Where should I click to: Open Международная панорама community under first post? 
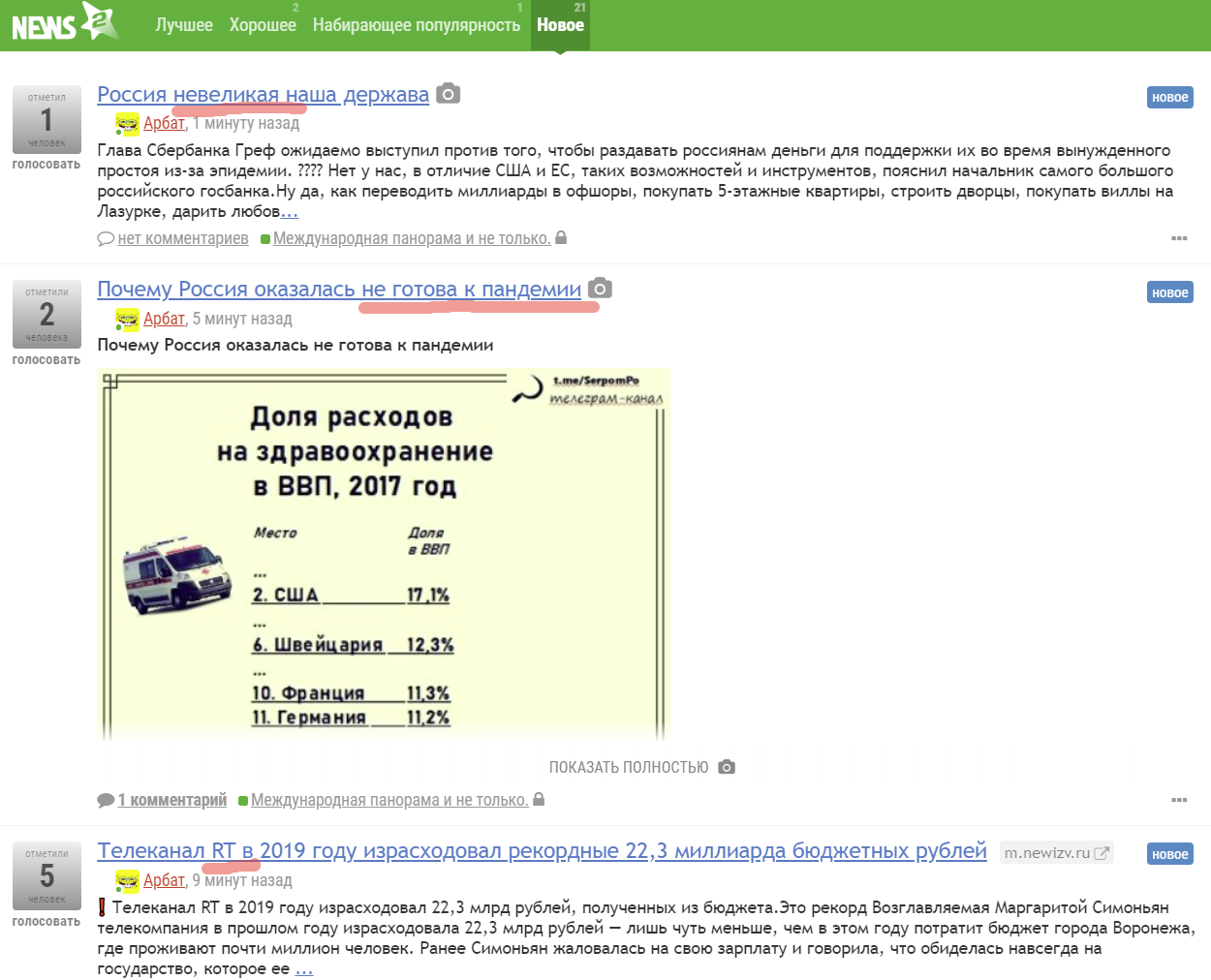click(x=412, y=238)
